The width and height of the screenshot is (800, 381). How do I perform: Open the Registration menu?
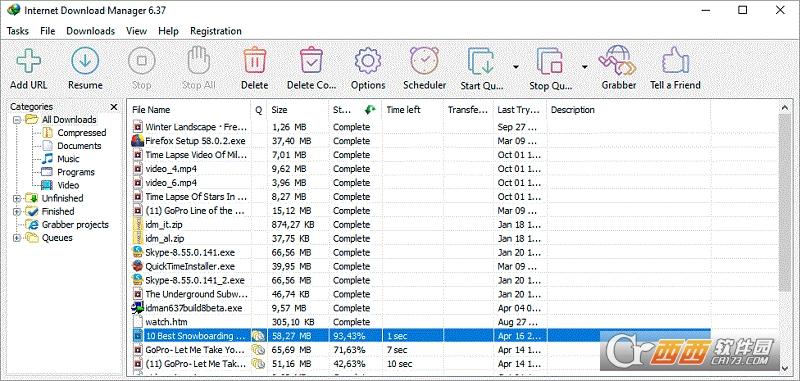[216, 31]
